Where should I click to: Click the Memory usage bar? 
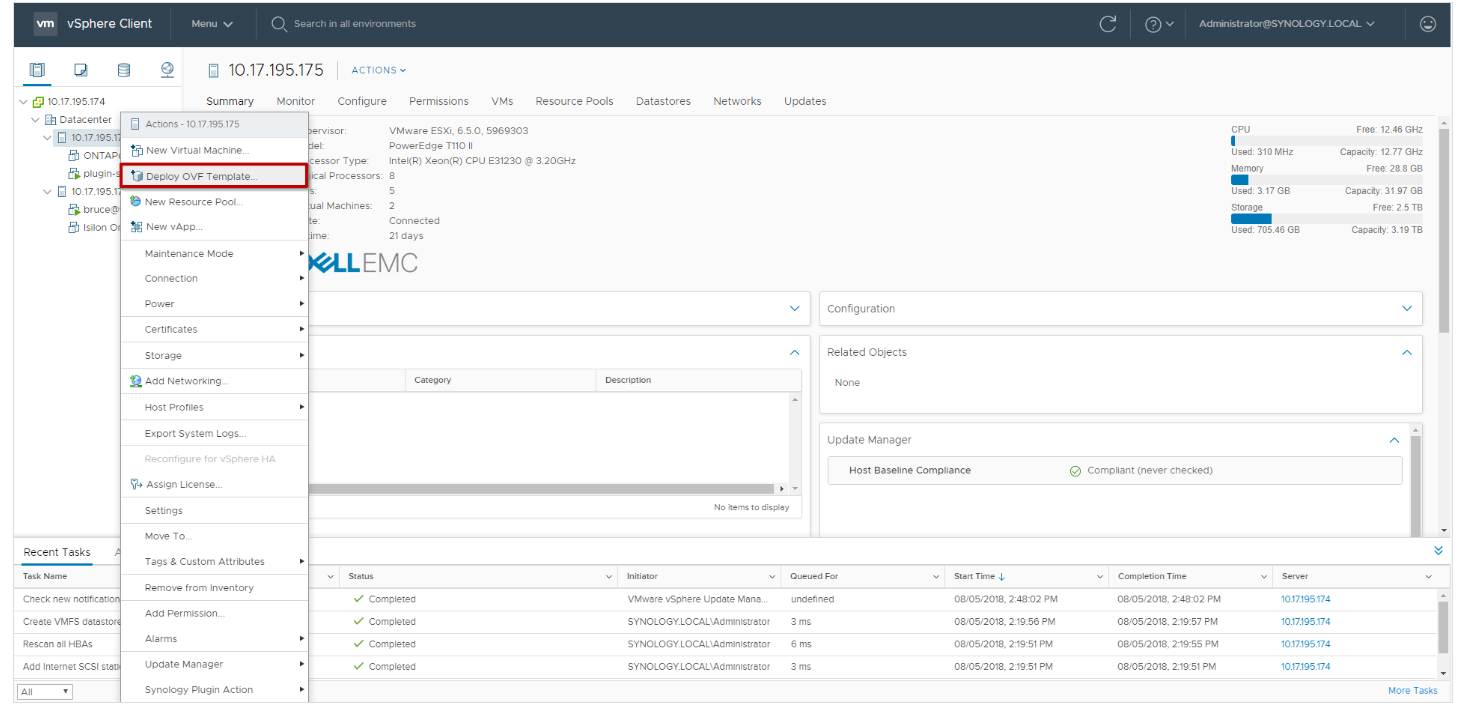1326,180
